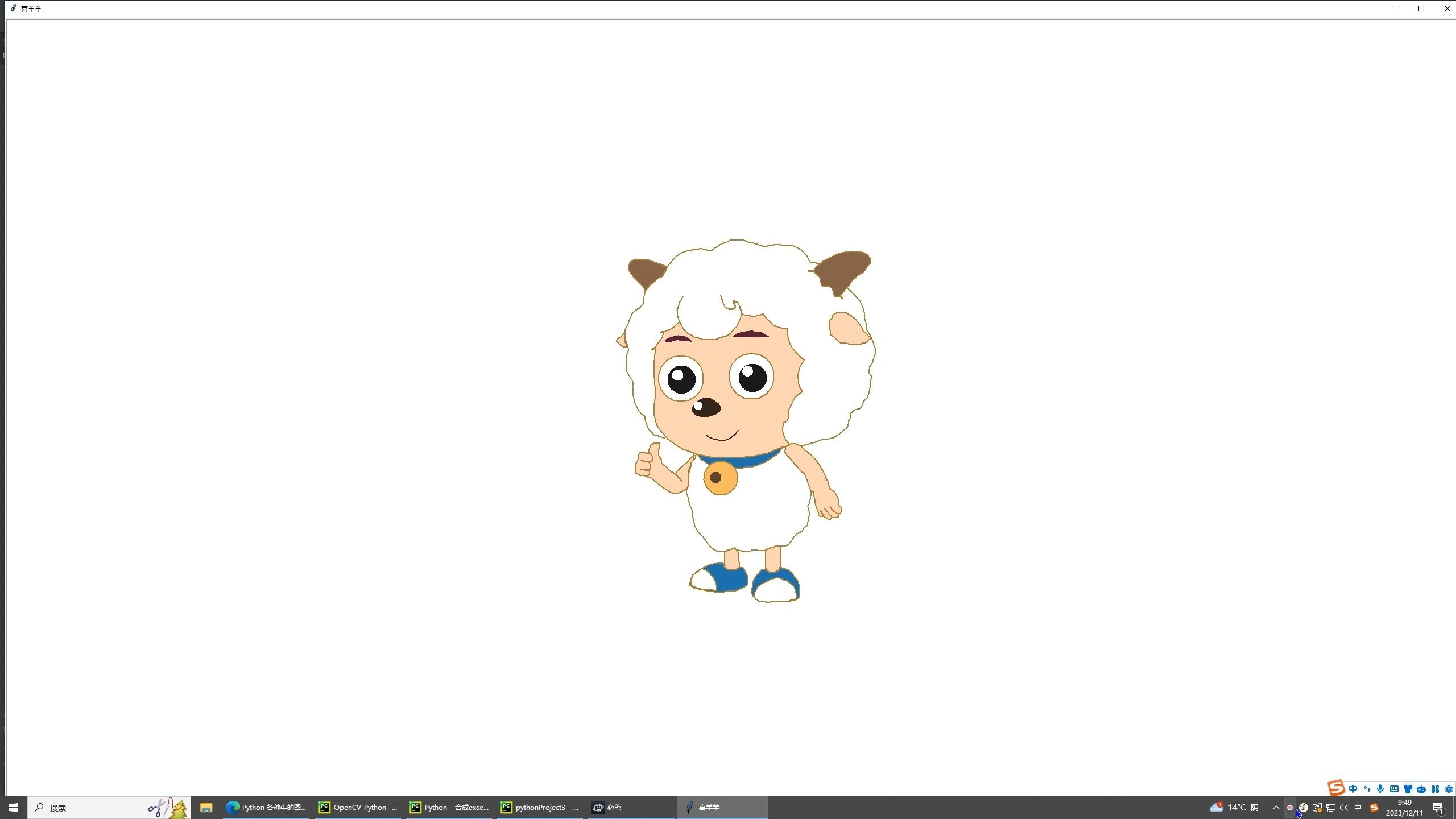Screen dimensions: 1456x819
Task: Click the screen sync tray icon with orange dot
Action: 1317,808
